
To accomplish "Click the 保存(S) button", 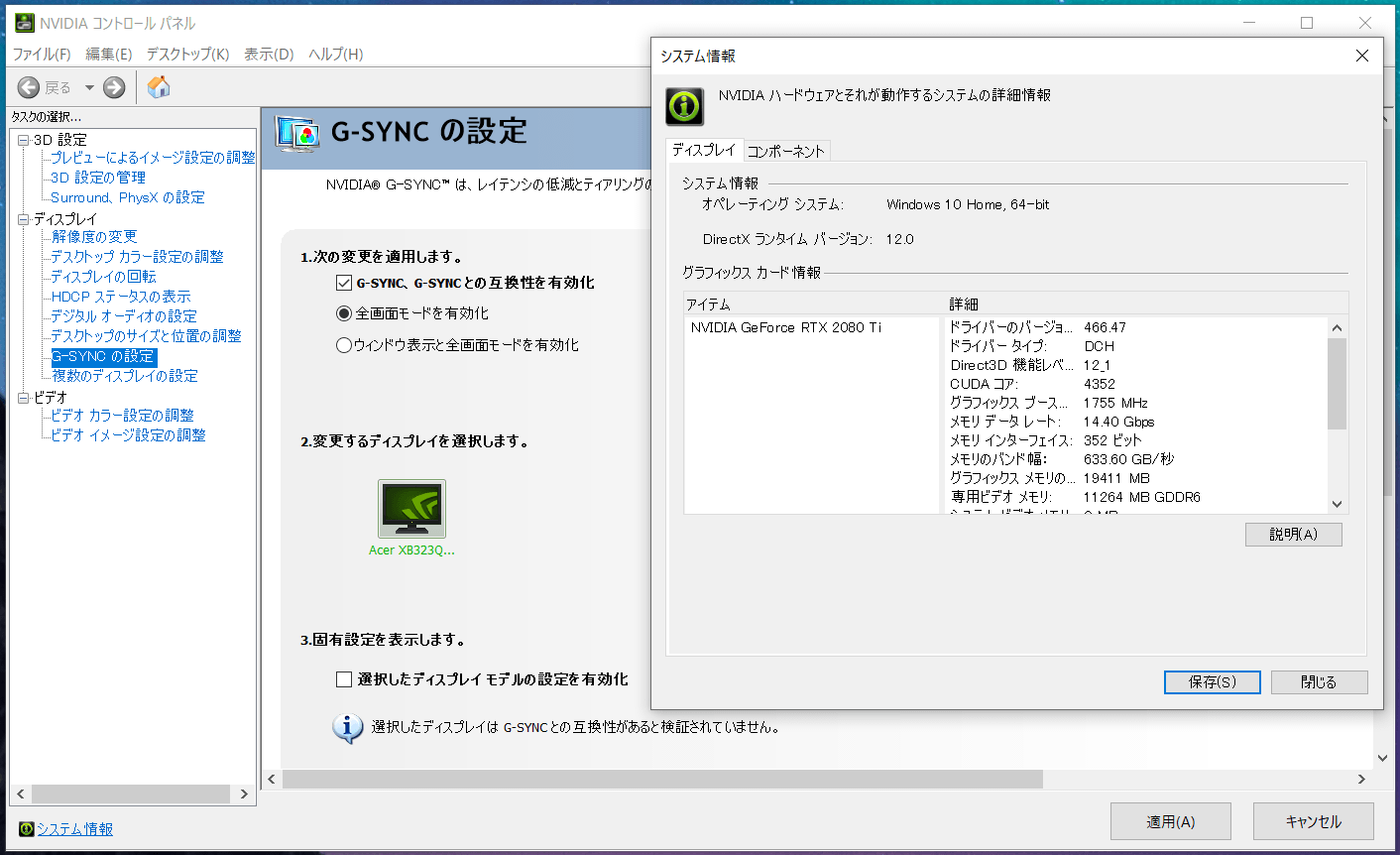I will pos(1213,682).
